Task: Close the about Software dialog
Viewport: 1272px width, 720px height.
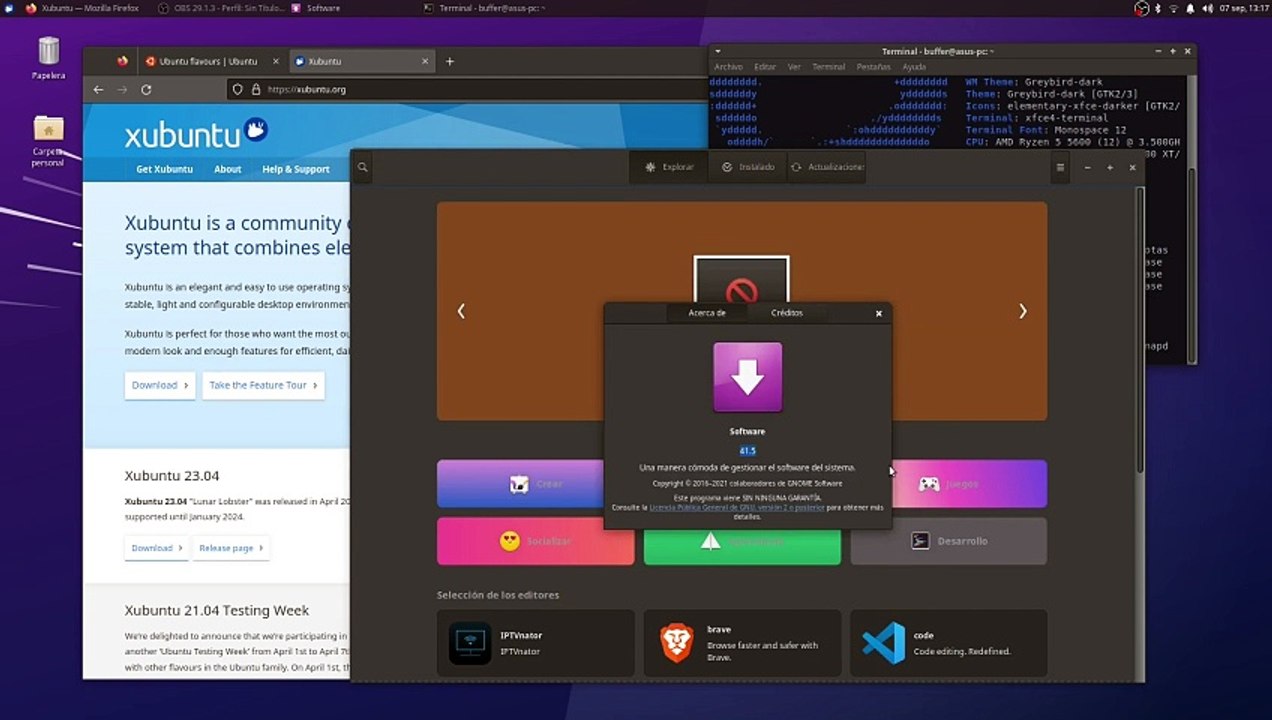Action: click(879, 313)
